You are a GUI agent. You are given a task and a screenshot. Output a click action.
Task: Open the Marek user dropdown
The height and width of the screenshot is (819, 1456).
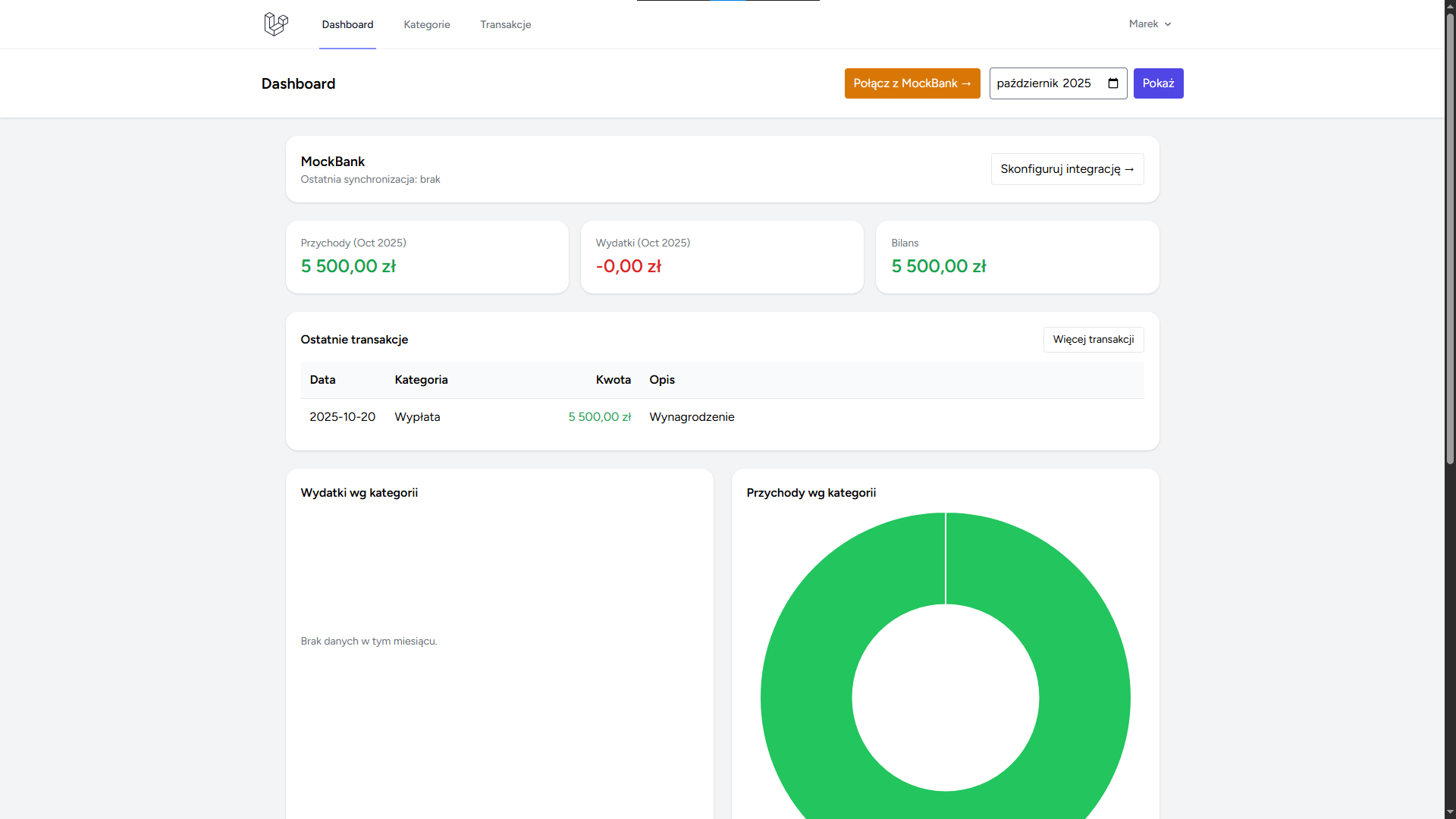[1150, 24]
